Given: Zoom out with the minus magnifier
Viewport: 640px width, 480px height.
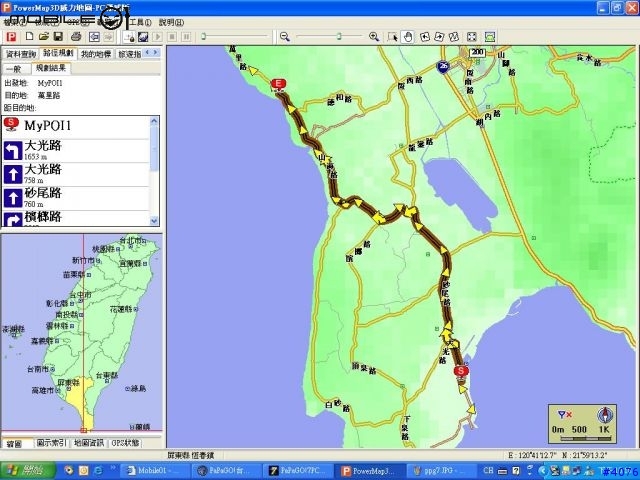Looking at the screenshot, I should pos(284,37).
